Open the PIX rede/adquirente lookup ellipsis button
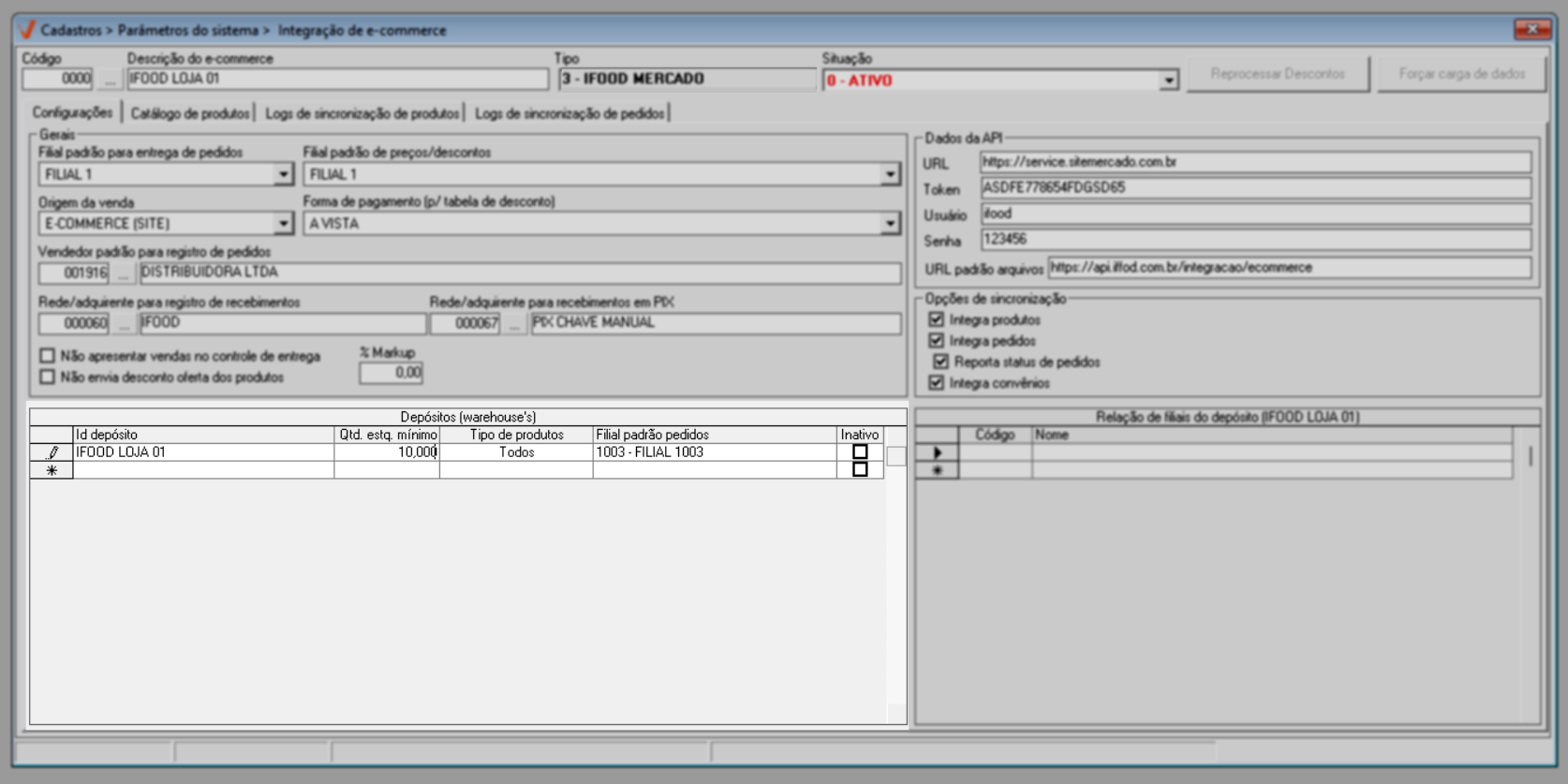 pos(513,324)
